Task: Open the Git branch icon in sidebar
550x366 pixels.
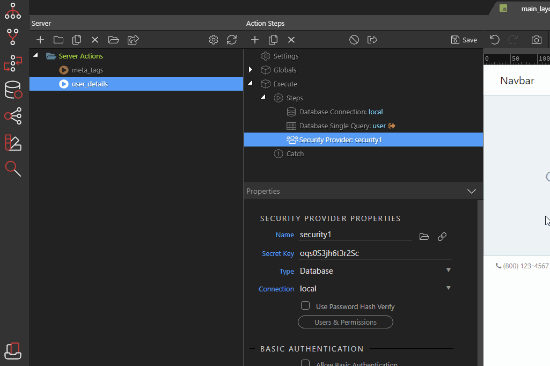Action: [x=13, y=37]
